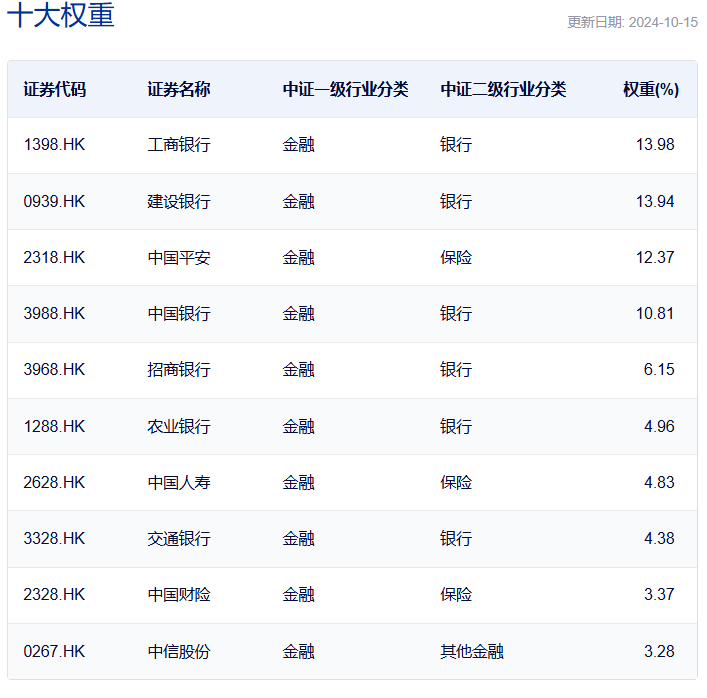Click the 其他金融 cell
Image resolution: width=707 pixels, height=698 pixels.
point(472,652)
